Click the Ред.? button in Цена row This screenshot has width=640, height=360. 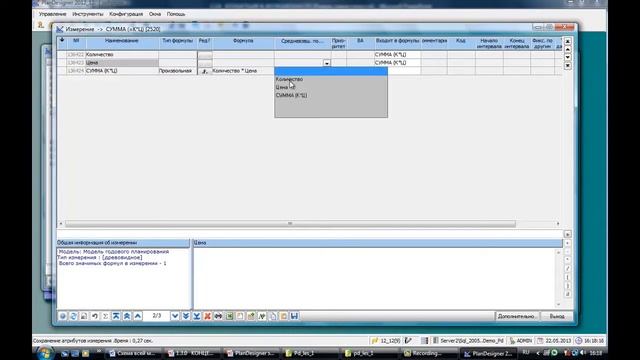[204, 63]
